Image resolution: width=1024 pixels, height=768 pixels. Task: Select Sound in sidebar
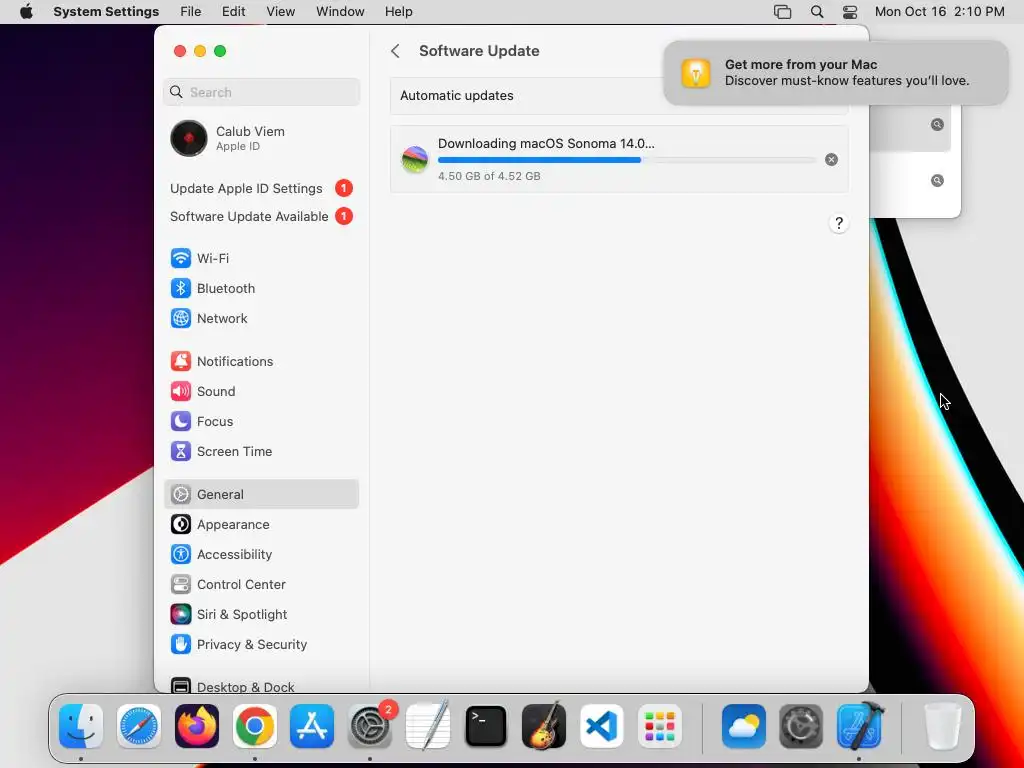click(x=261, y=391)
